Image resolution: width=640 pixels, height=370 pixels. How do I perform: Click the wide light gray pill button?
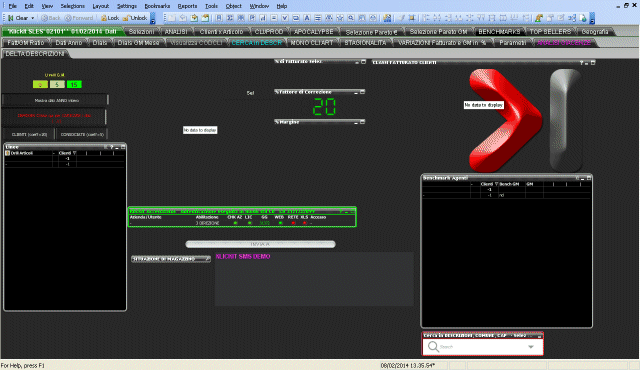pos(260,244)
